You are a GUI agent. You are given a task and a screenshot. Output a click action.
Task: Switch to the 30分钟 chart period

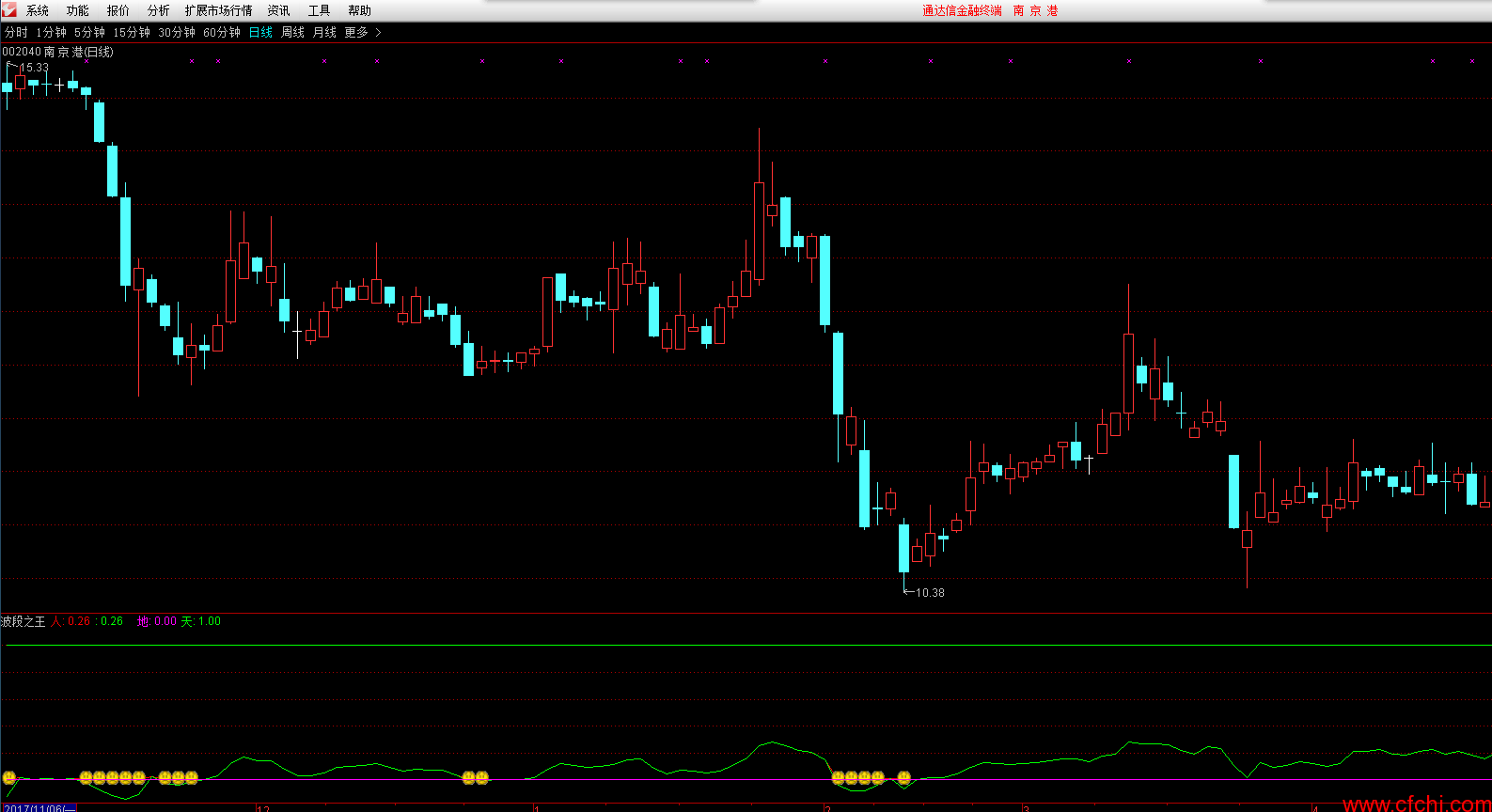pos(177,32)
